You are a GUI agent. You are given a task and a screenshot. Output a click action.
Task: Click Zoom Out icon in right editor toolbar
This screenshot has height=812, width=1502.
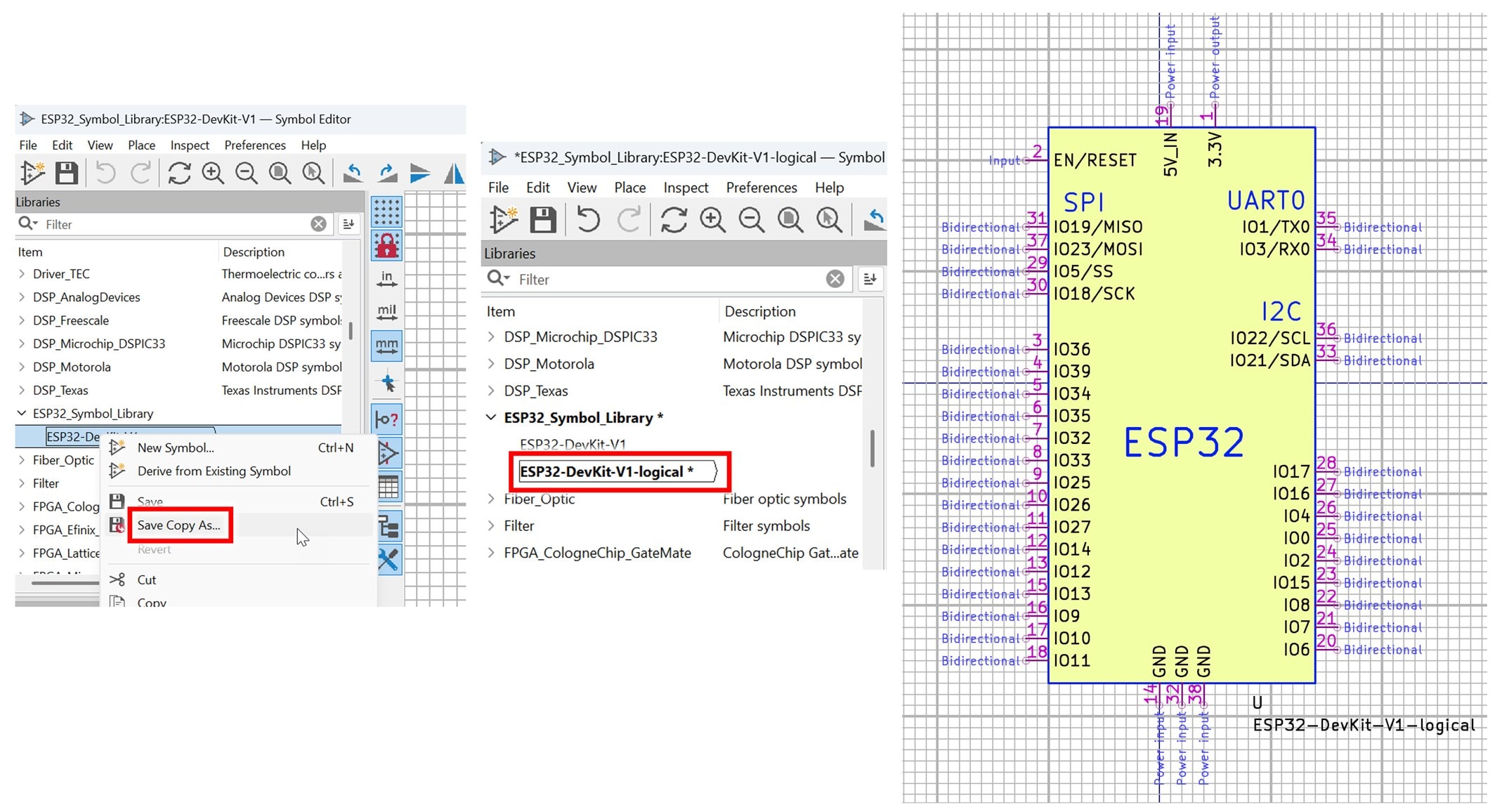click(751, 220)
